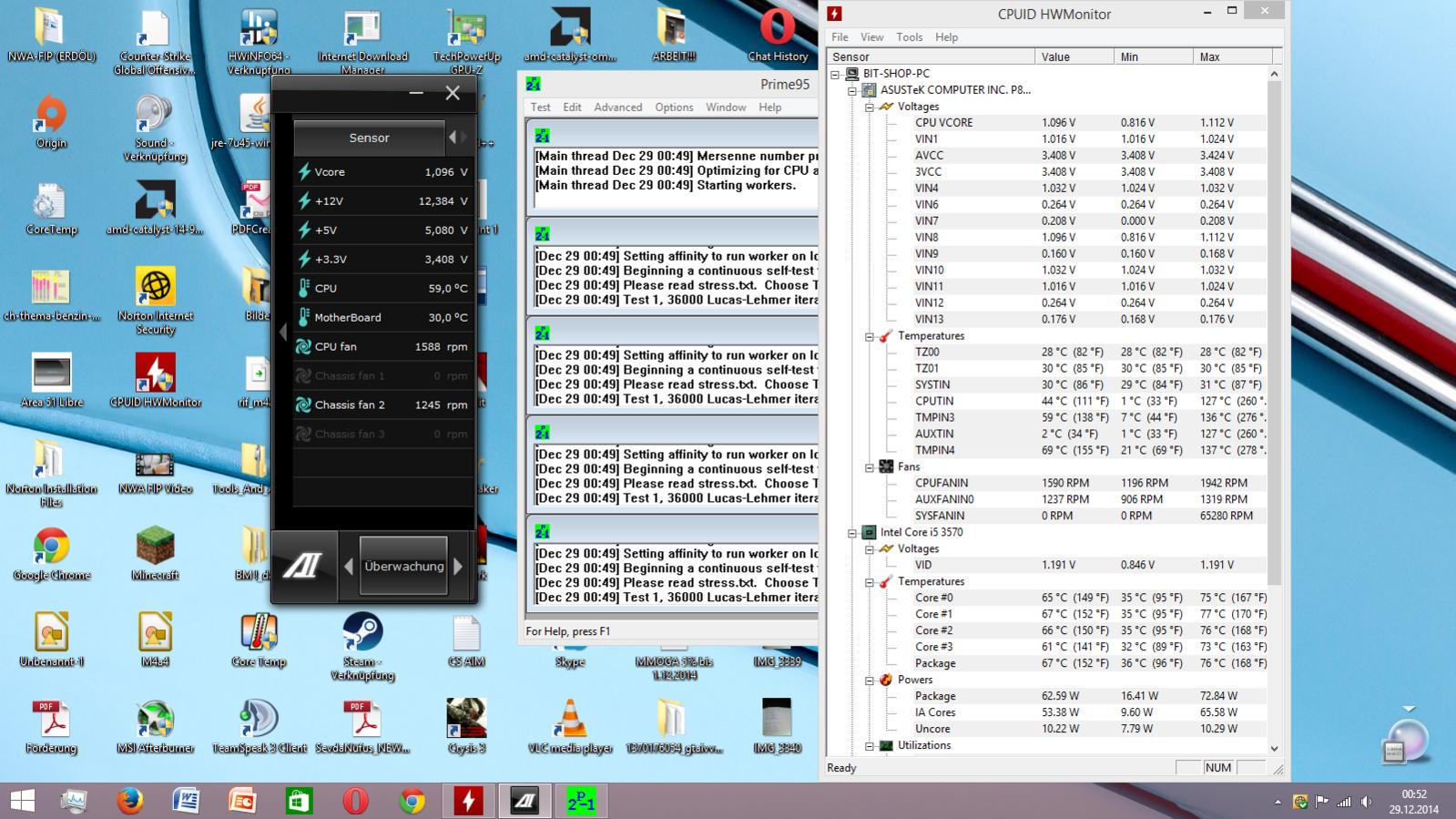Open Chat History Opera desktop icon
The width and height of the screenshot is (1456, 819).
tap(778, 35)
